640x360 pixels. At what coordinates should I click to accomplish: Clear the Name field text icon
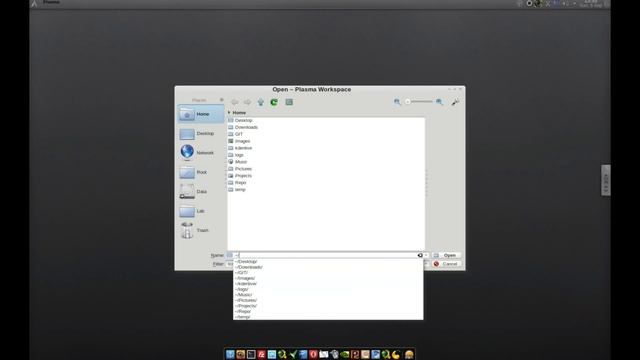[420, 255]
